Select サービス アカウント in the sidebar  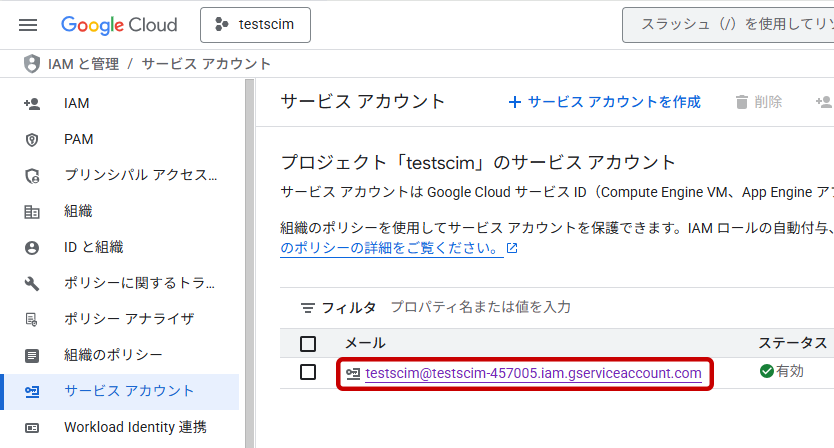tap(129, 391)
